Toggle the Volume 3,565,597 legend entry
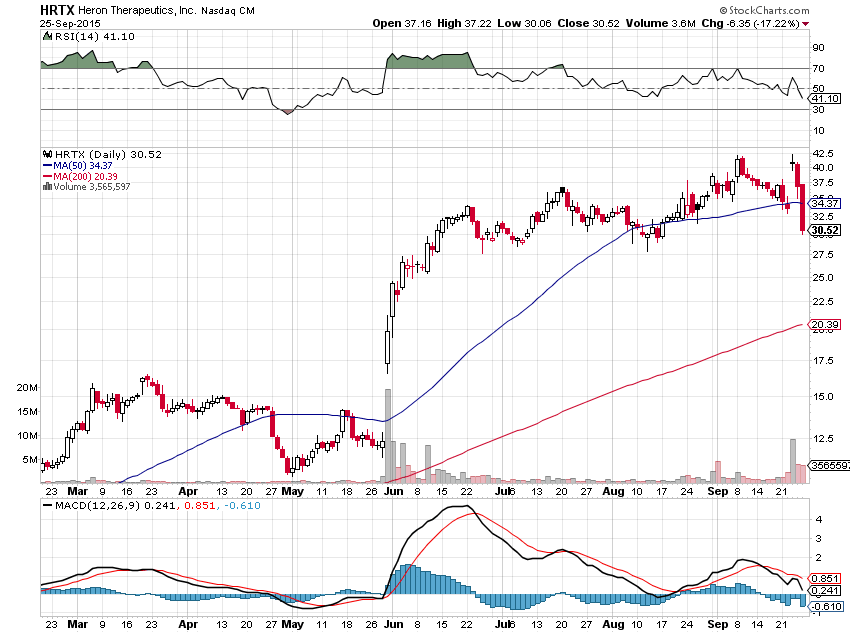Viewport: 850px width, 633px height. (x=93, y=186)
